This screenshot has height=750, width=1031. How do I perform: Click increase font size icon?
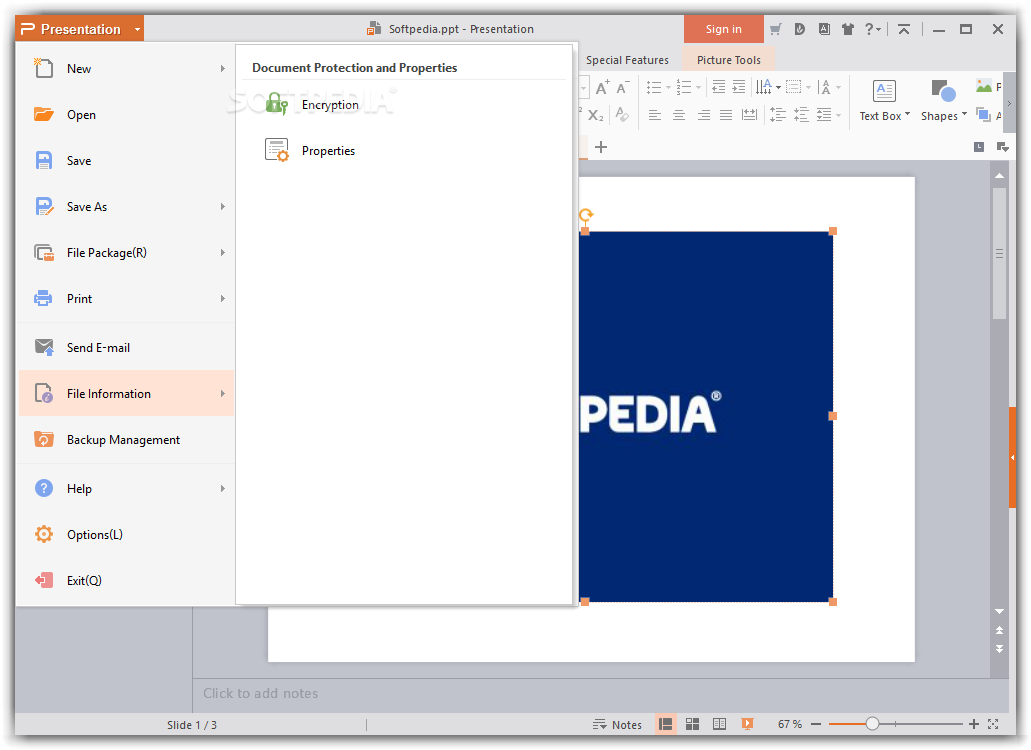(x=602, y=87)
